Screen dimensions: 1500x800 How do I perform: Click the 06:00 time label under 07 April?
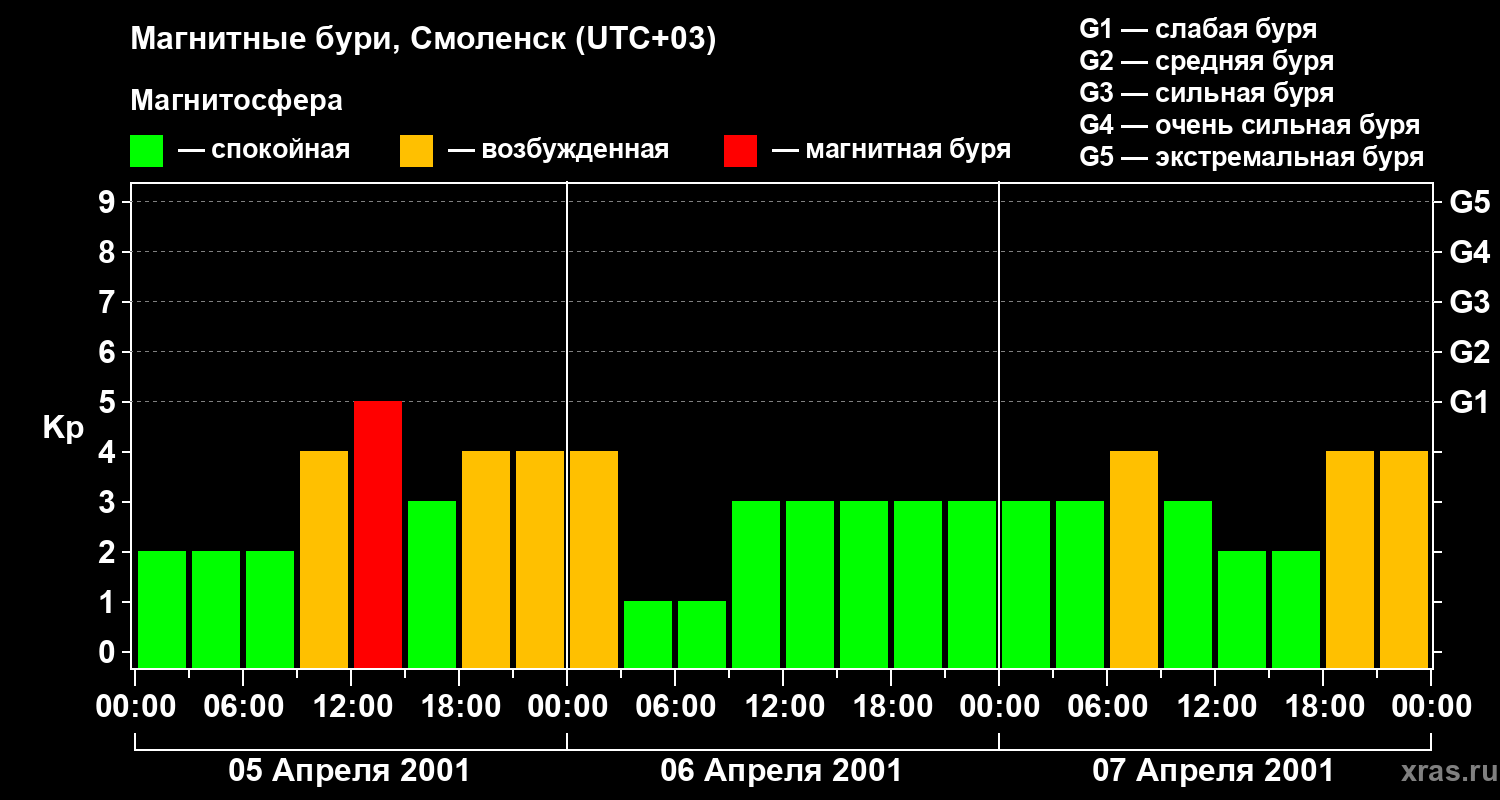pyautogui.click(x=1107, y=707)
